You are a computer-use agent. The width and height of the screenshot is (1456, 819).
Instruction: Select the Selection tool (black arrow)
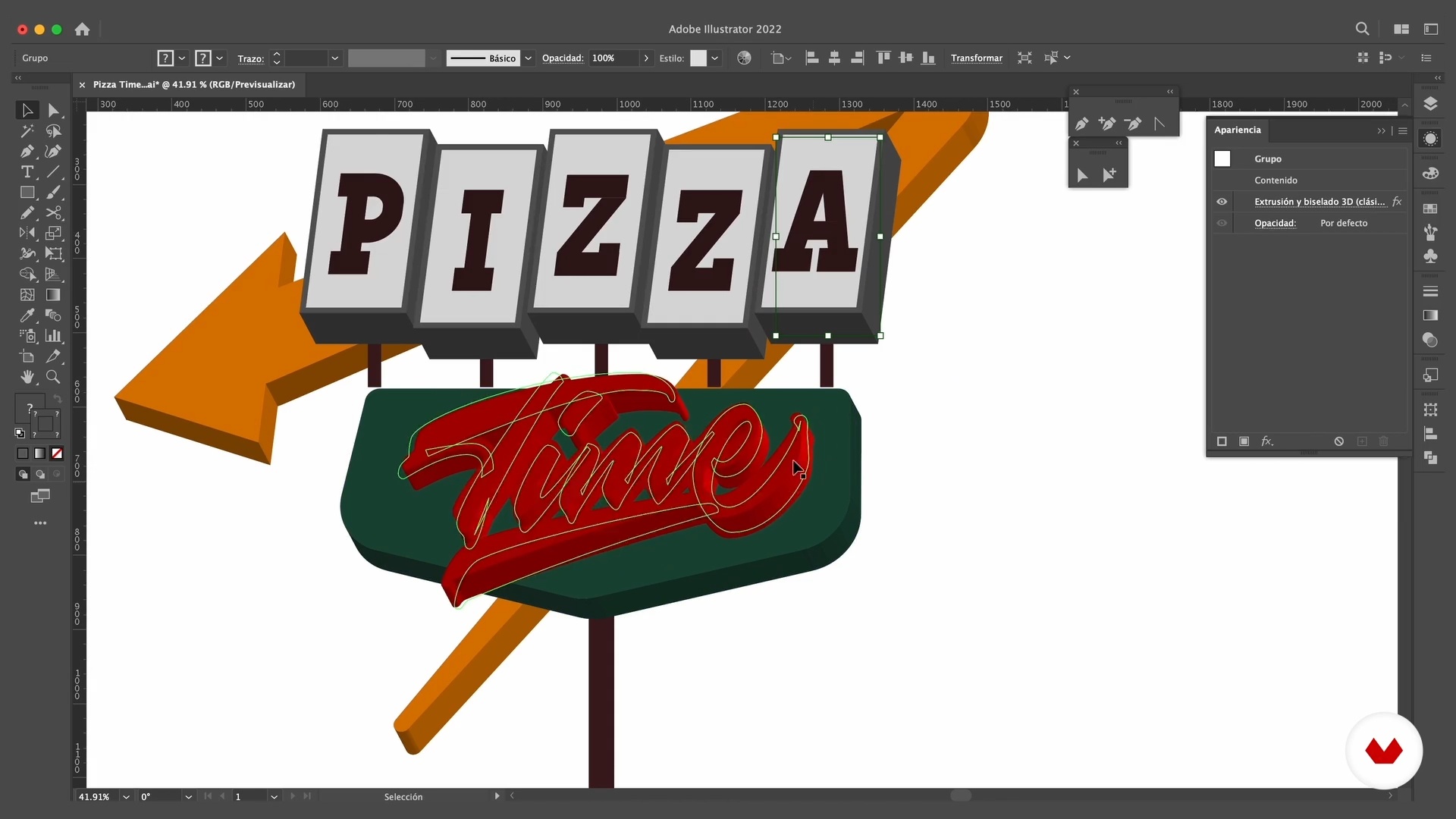[x=27, y=111]
